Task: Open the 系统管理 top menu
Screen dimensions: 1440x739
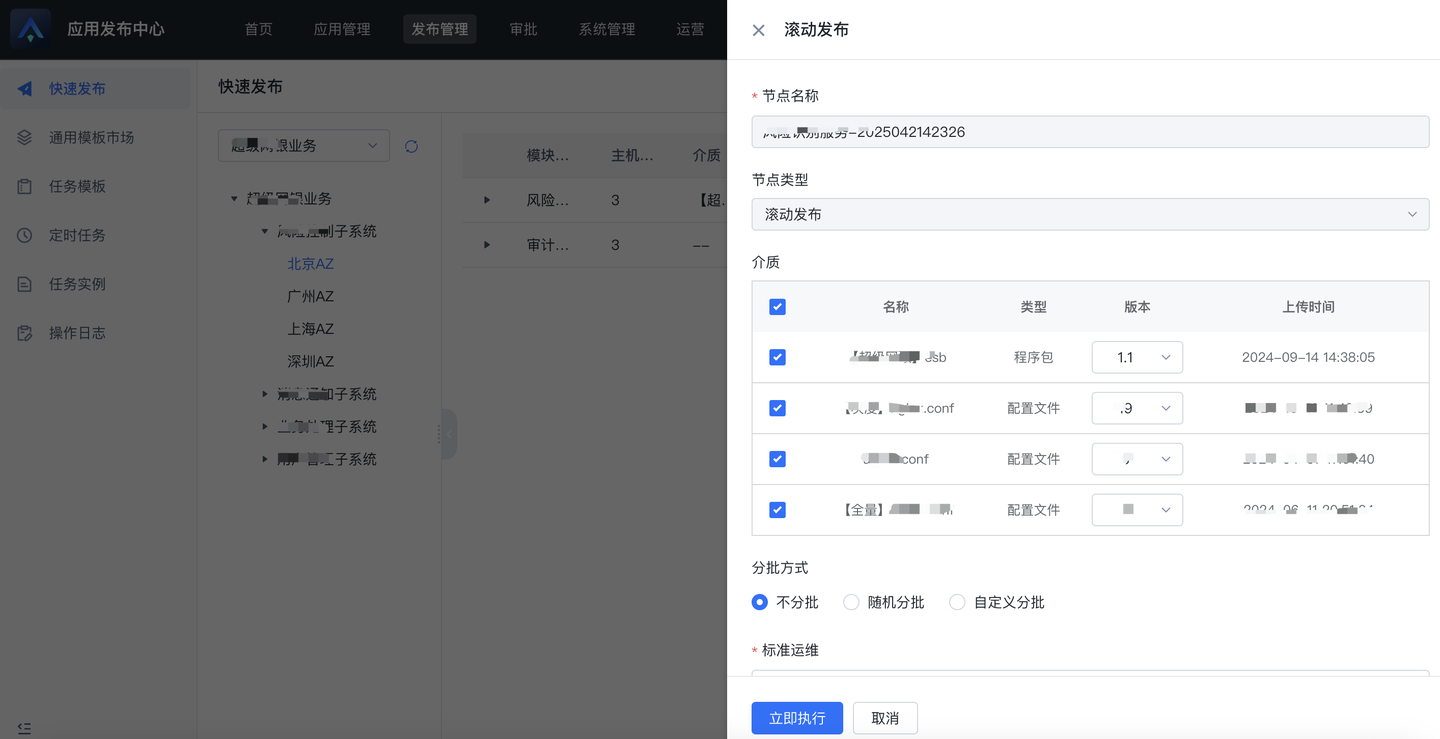Action: click(x=607, y=29)
